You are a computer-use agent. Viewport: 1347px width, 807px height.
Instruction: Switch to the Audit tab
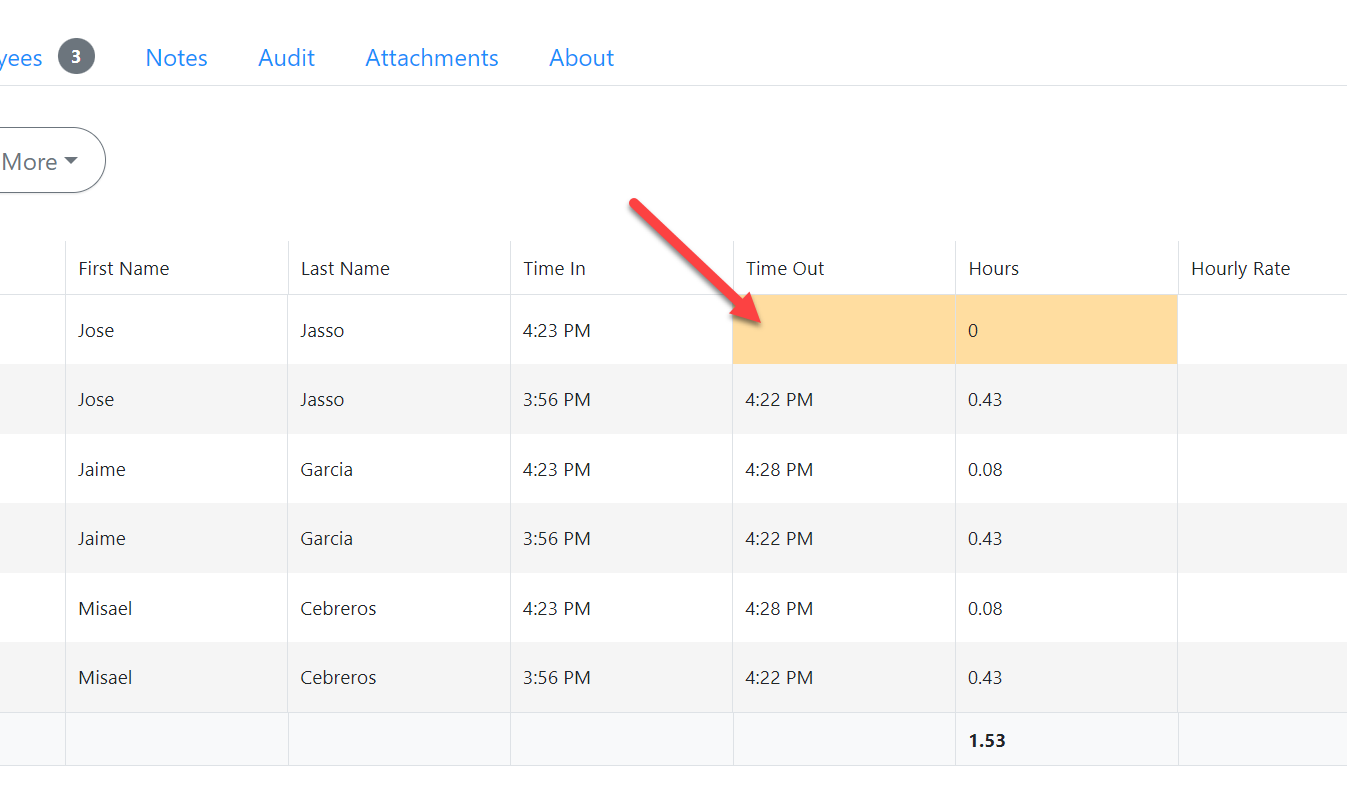286,58
